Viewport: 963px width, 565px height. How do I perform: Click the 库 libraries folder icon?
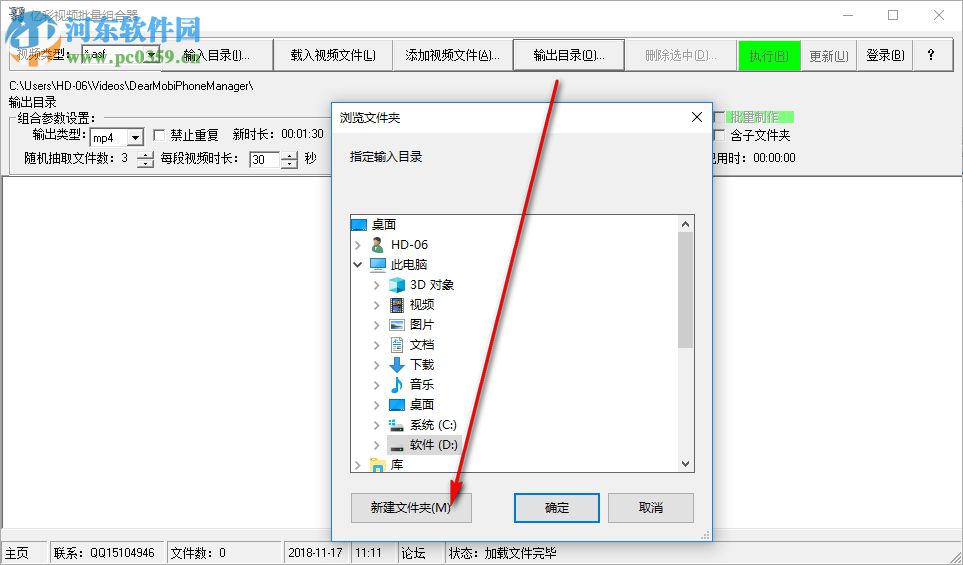pyautogui.click(x=377, y=465)
